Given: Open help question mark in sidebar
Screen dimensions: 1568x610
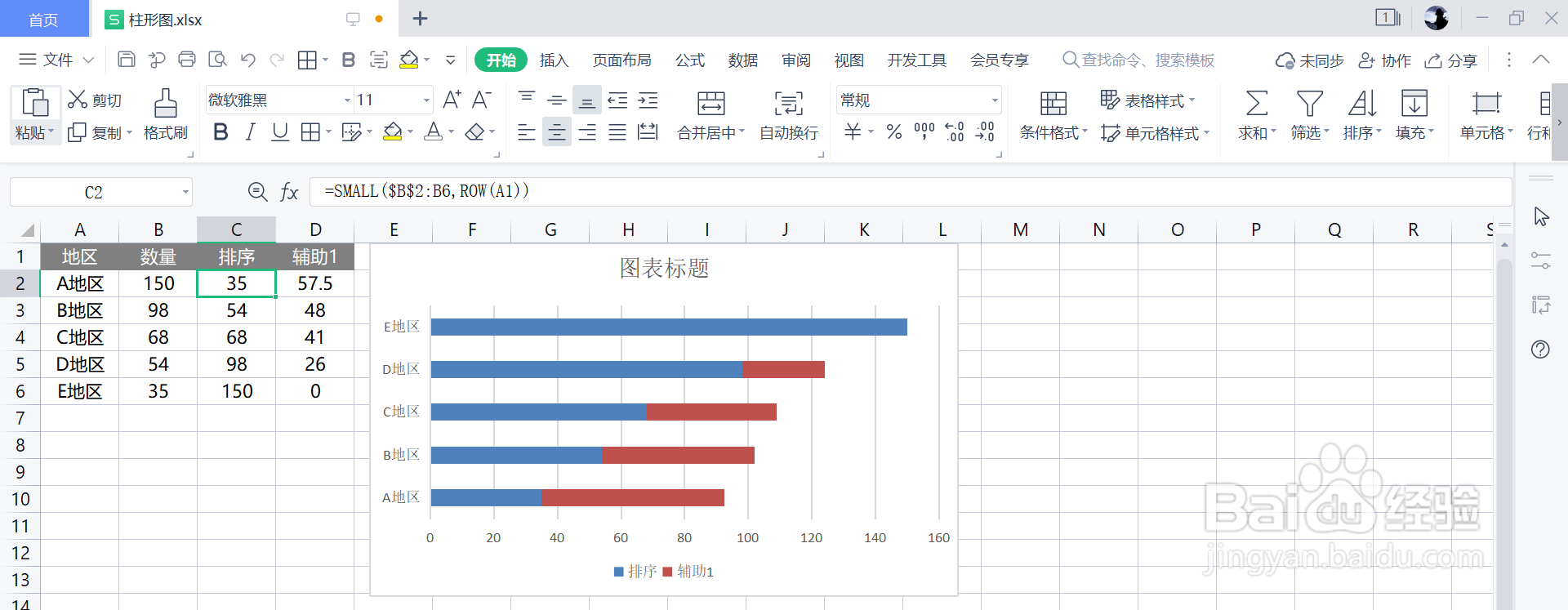Looking at the screenshot, I should tap(1540, 350).
